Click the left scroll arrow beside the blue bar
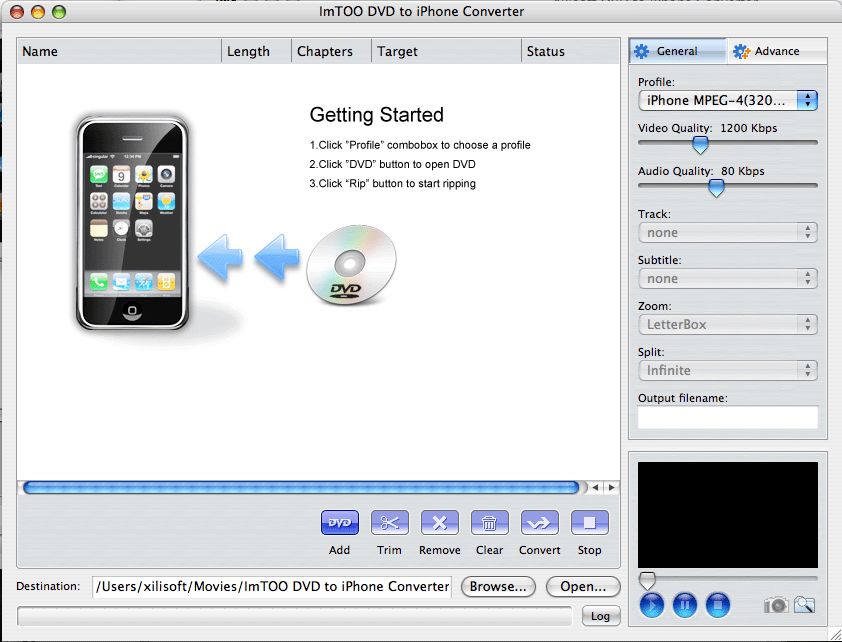The width and height of the screenshot is (842, 642). click(x=595, y=487)
